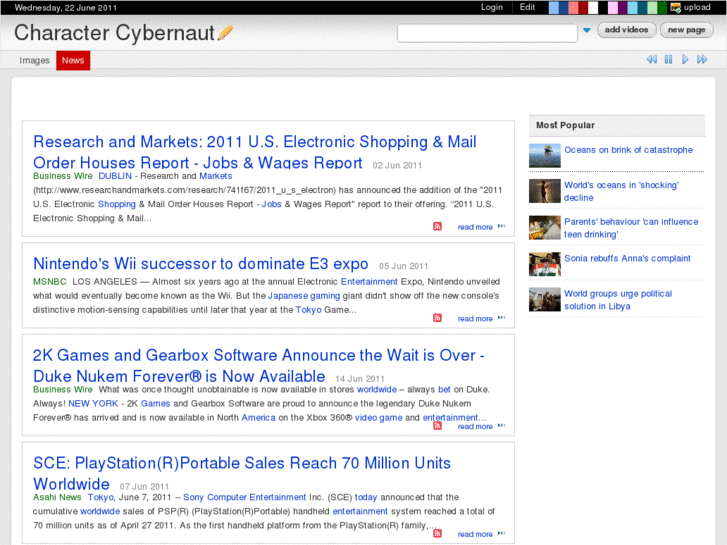Click the pencil edit icon beside the title
727x545 pixels.
(225, 32)
